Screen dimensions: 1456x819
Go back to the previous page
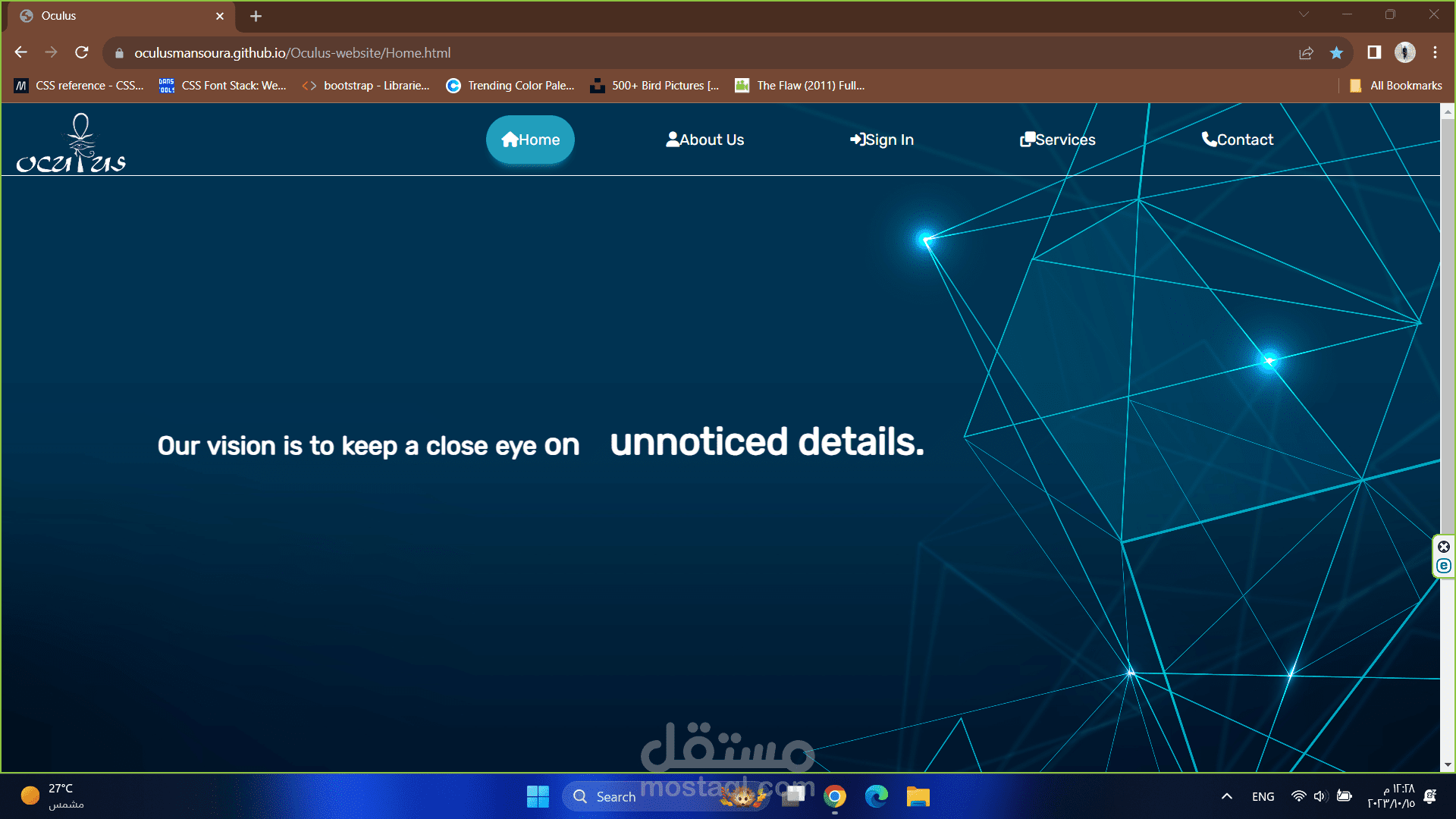coord(21,52)
